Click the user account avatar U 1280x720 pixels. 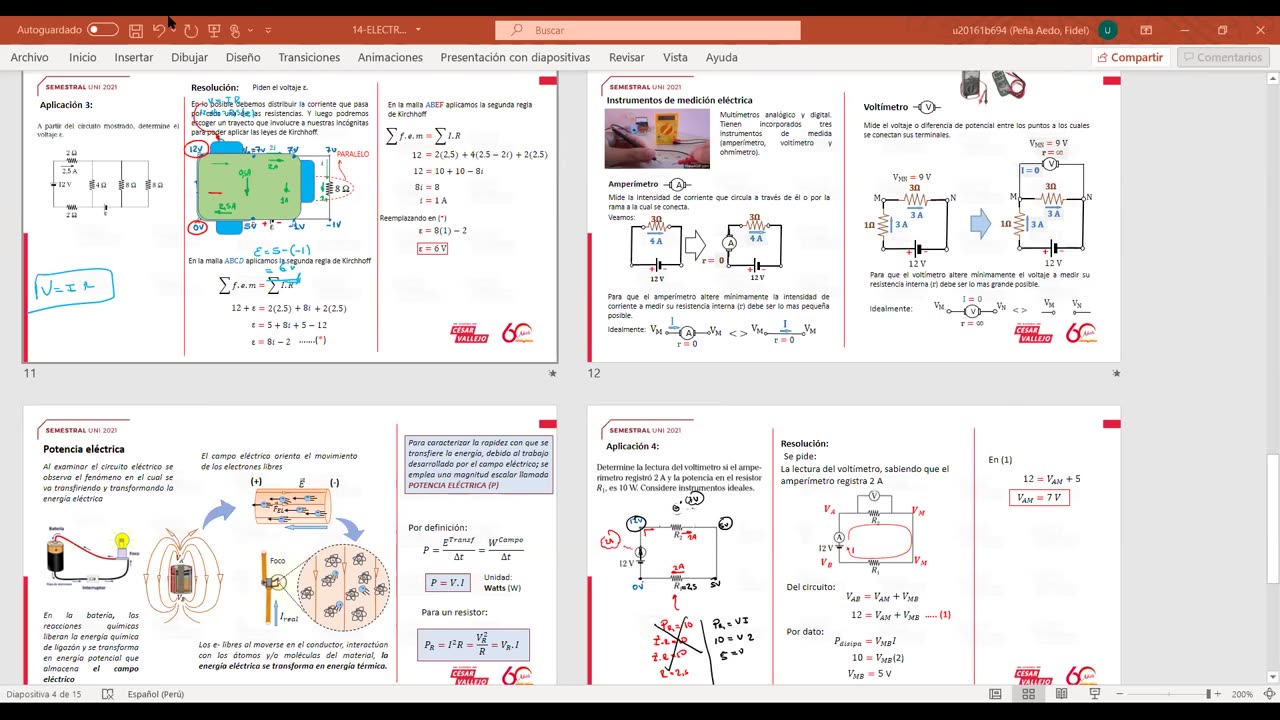[1107, 30]
